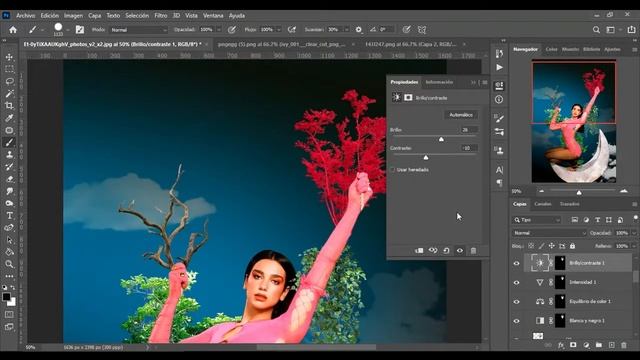Reset adjustment defaults in Propiedades panel
Image resolution: width=640 pixels, height=360 pixels.
coord(446,251)
